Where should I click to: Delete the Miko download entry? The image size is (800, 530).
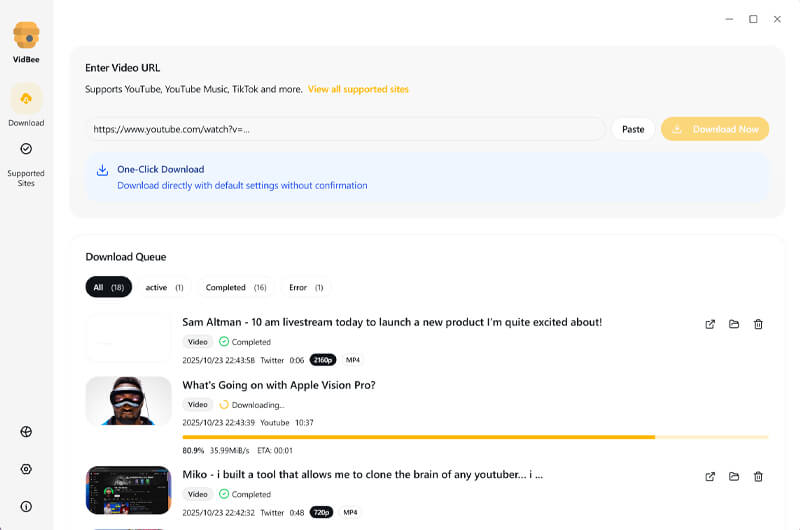(758, 476)
